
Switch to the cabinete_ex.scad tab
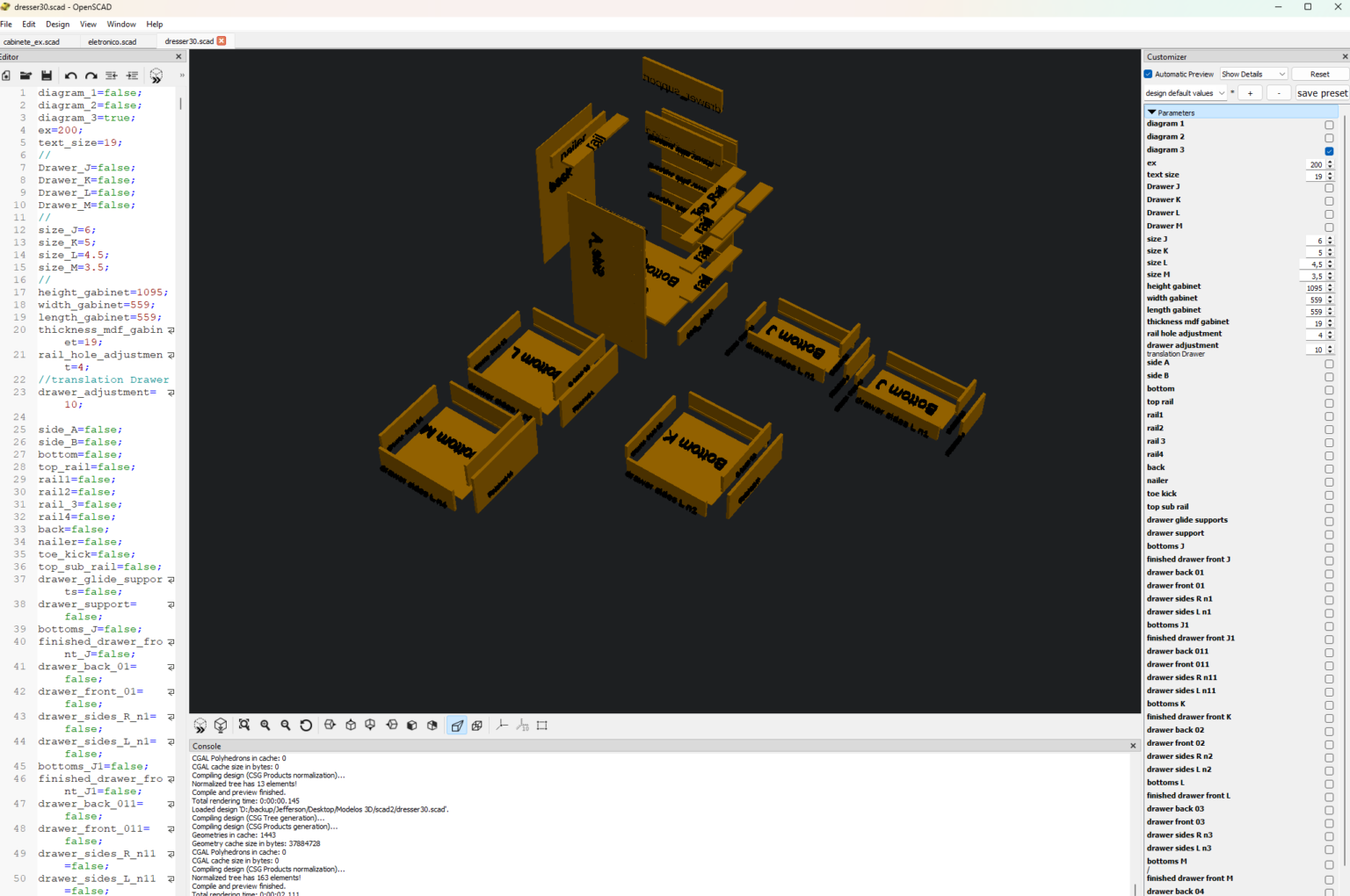32,41
